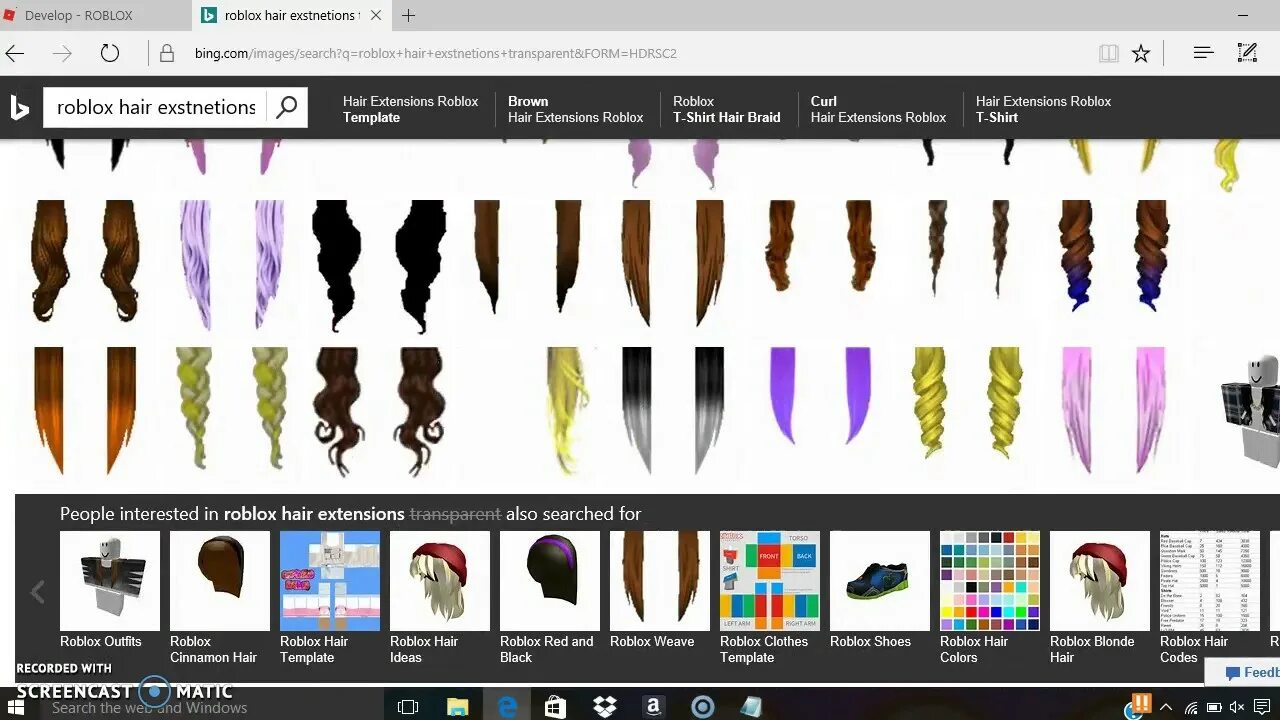This screenshot has width=1280, height=720.
Task: Open Roblox Hair Codes related search
Action: (x=1210, y=598)
